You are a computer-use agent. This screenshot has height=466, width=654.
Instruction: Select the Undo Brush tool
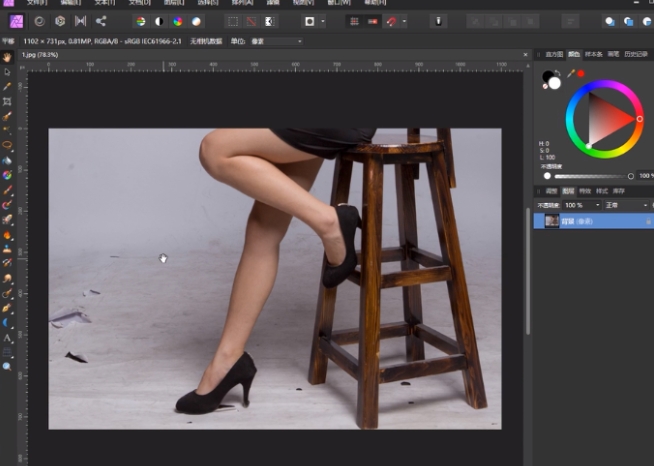[7, 263]
